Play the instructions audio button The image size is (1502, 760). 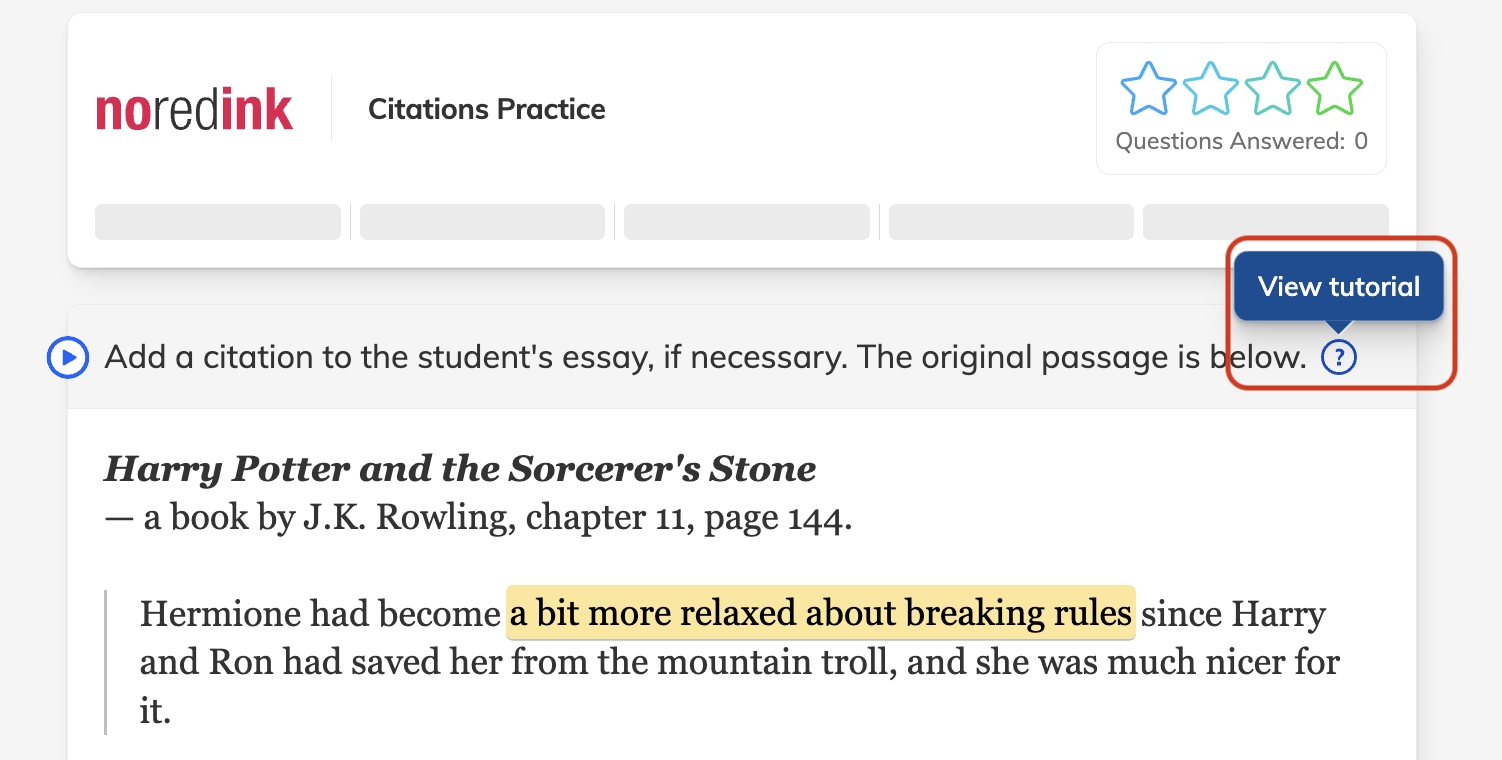[x=69, y=358]
